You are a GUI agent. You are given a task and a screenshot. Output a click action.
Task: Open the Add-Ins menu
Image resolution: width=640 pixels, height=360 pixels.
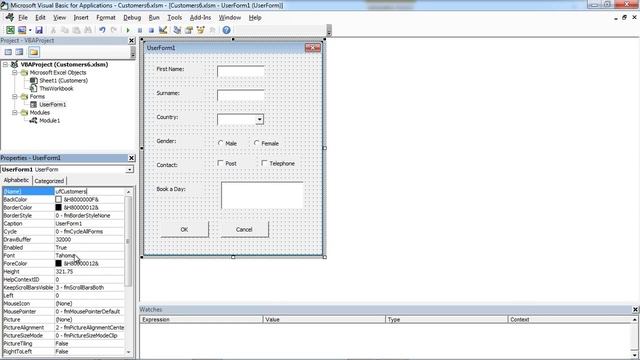coord(200,18)
